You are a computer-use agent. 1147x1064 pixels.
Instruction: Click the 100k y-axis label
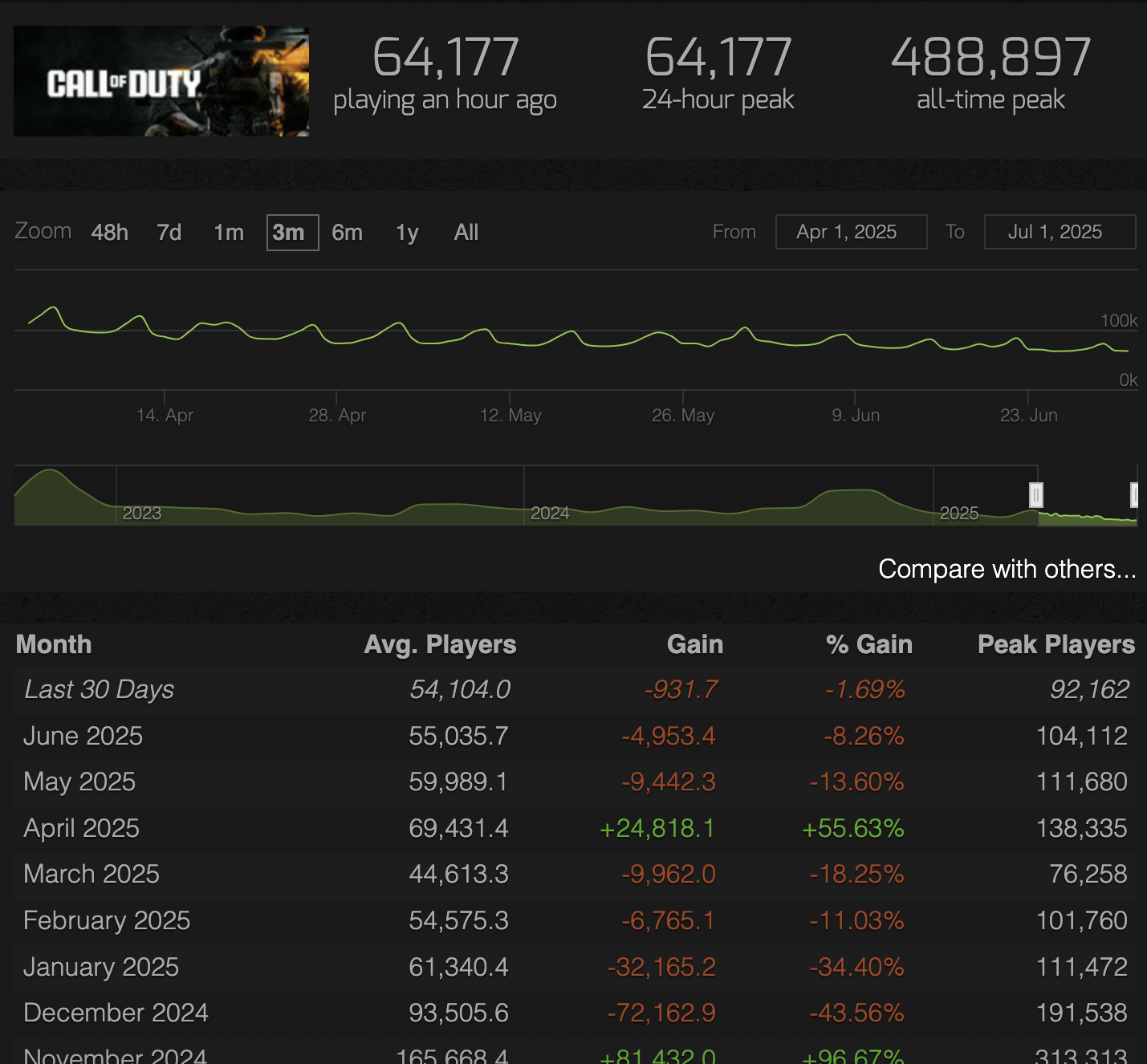(1119, 320)
